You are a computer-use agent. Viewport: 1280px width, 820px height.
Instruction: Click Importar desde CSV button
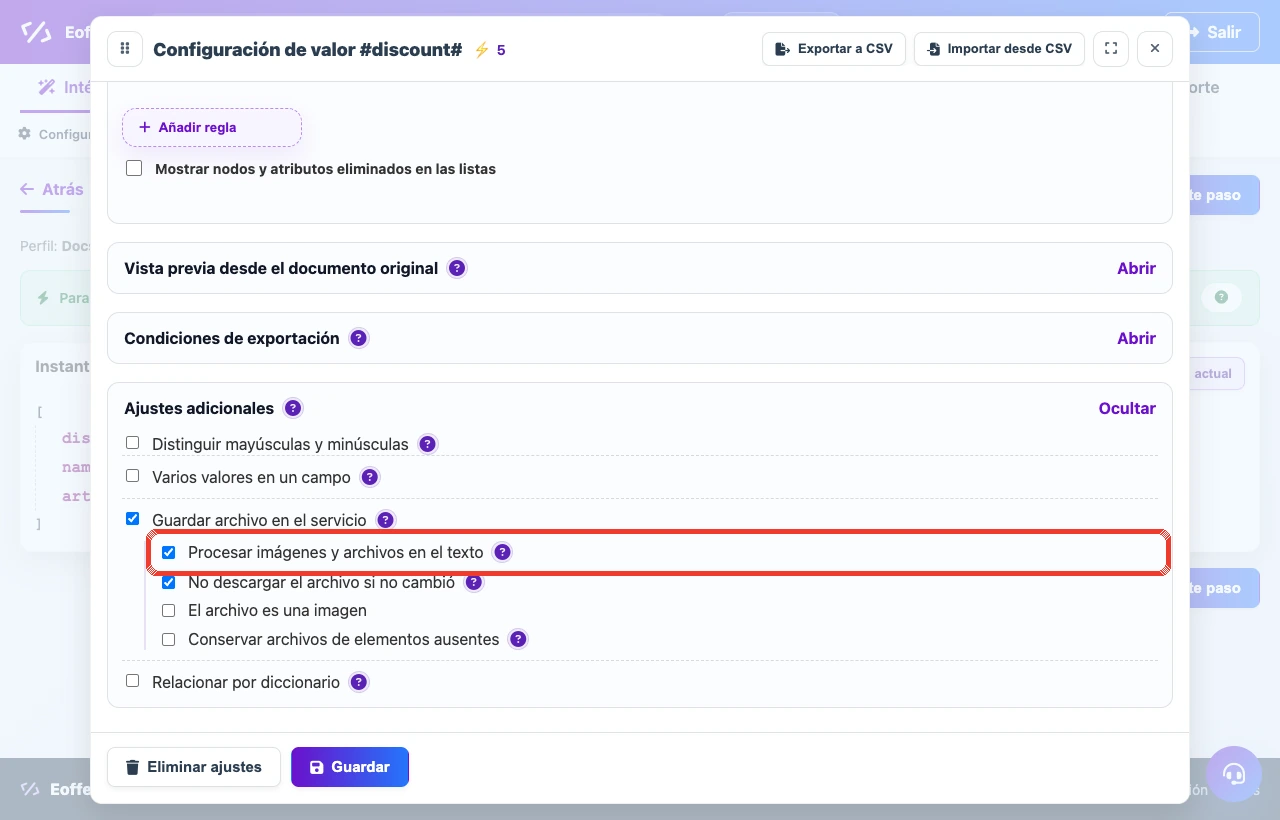click(x=999, y=49)
